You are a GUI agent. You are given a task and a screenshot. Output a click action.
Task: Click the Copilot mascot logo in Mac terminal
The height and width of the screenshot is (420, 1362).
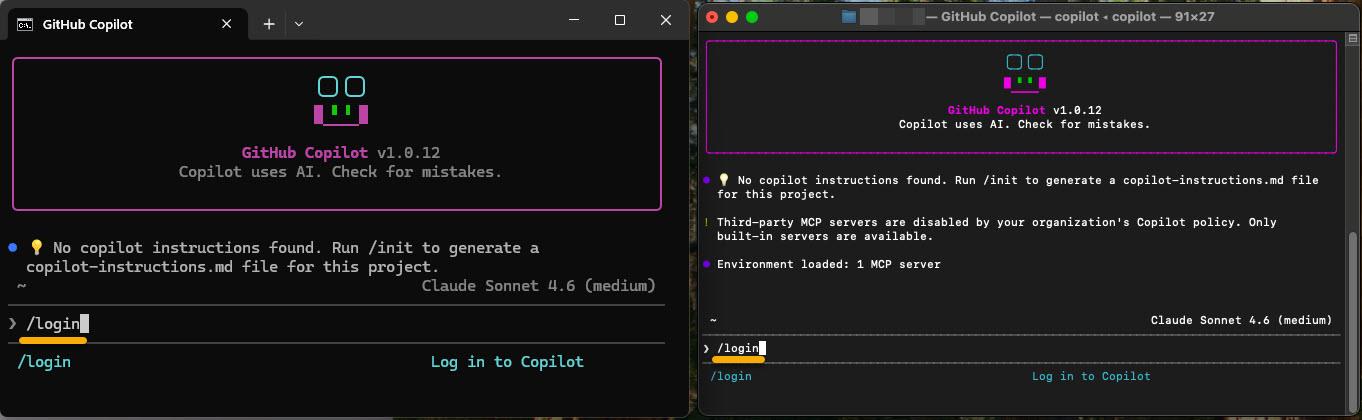click(1024, 72)
